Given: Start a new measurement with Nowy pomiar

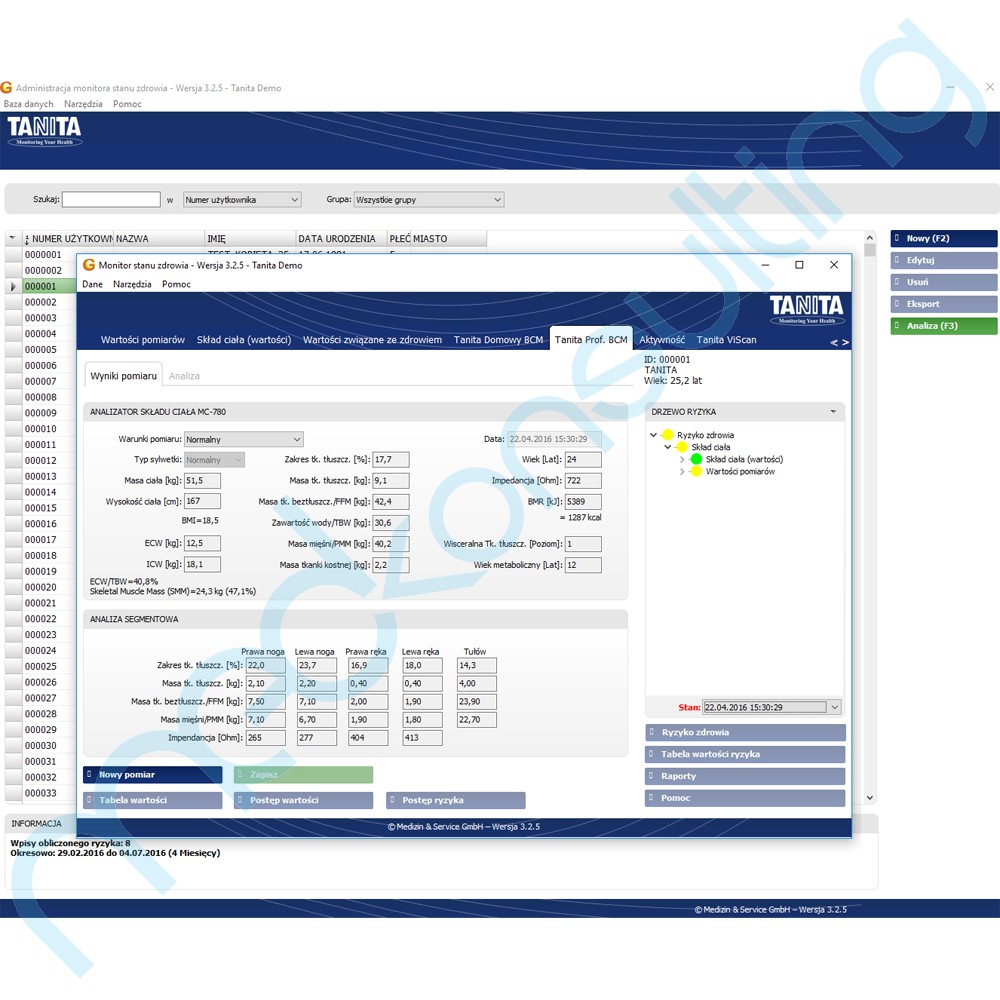Looking at the screenshot, I should pos(152,775).
